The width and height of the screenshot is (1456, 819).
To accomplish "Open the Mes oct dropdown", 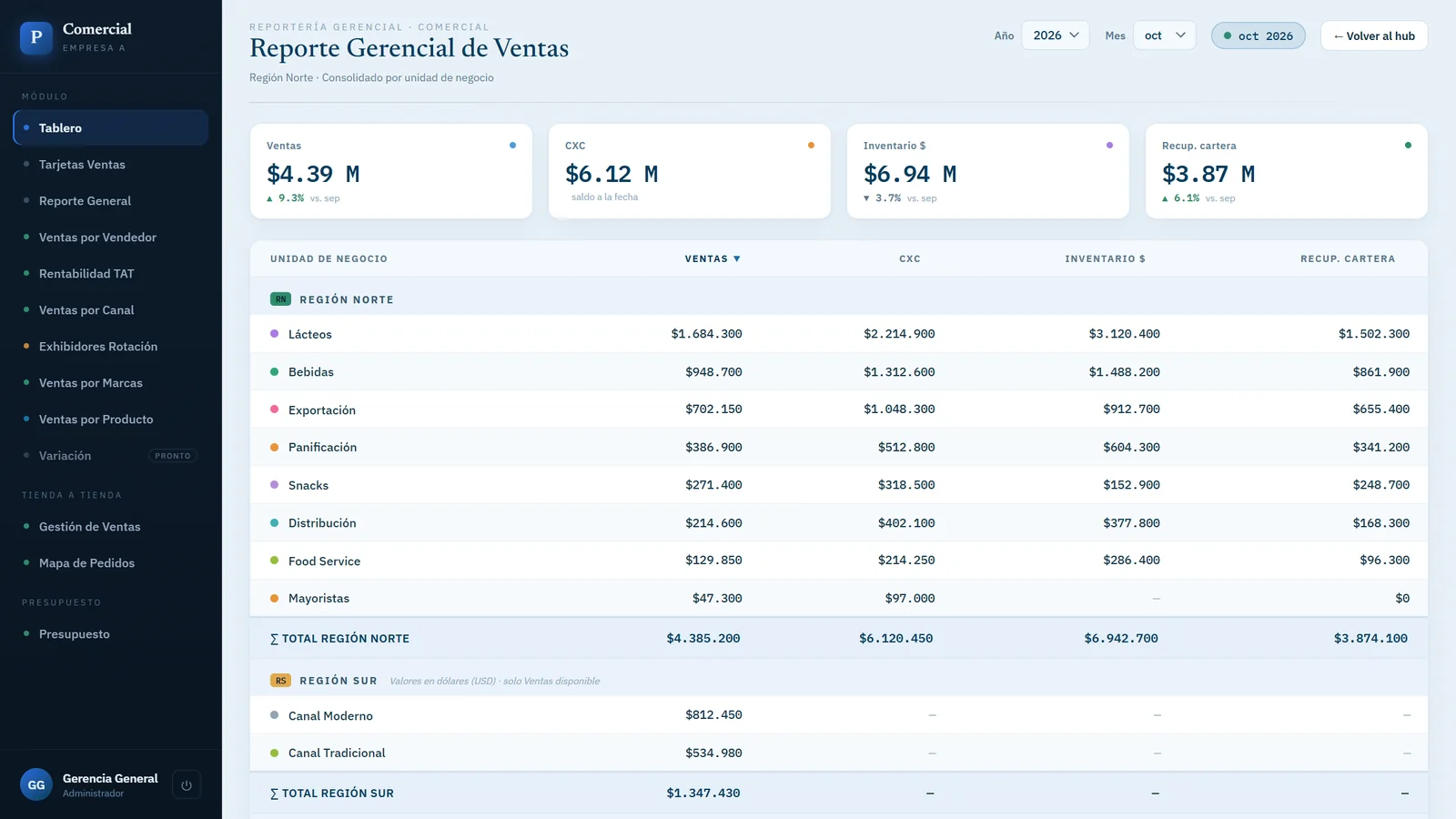I will 1165,35.
